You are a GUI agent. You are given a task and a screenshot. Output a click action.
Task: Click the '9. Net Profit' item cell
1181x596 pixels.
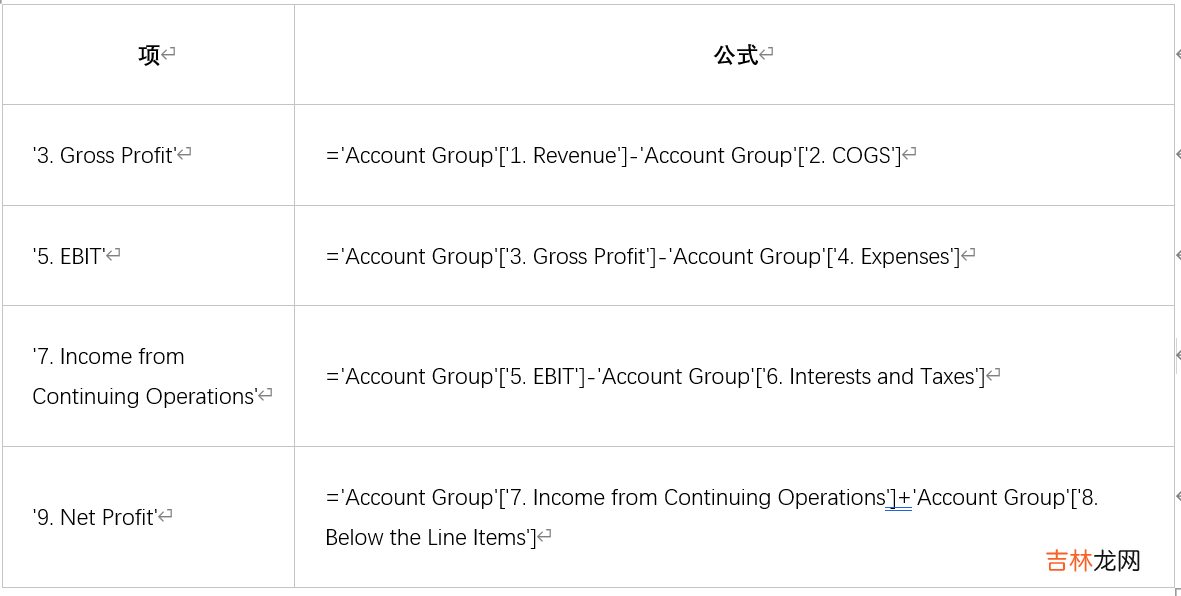click(95, 517)
